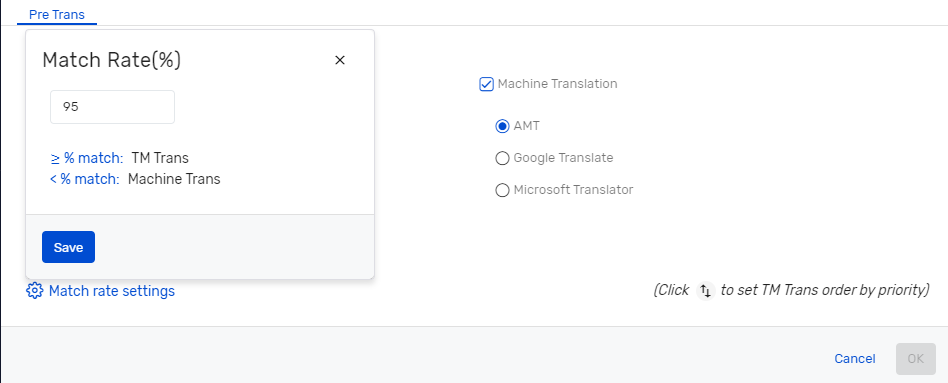Screen dimensions: 948x383
Task: Click the 'to set TM Trans order by priority' hint text
Action: [x=825, y=290]
